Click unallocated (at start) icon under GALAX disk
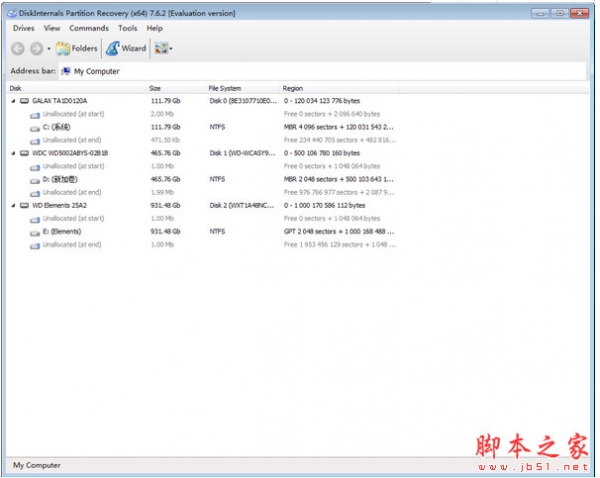This screenshot has height=478, width=600. pyautogui.click(x=35, y=115)
